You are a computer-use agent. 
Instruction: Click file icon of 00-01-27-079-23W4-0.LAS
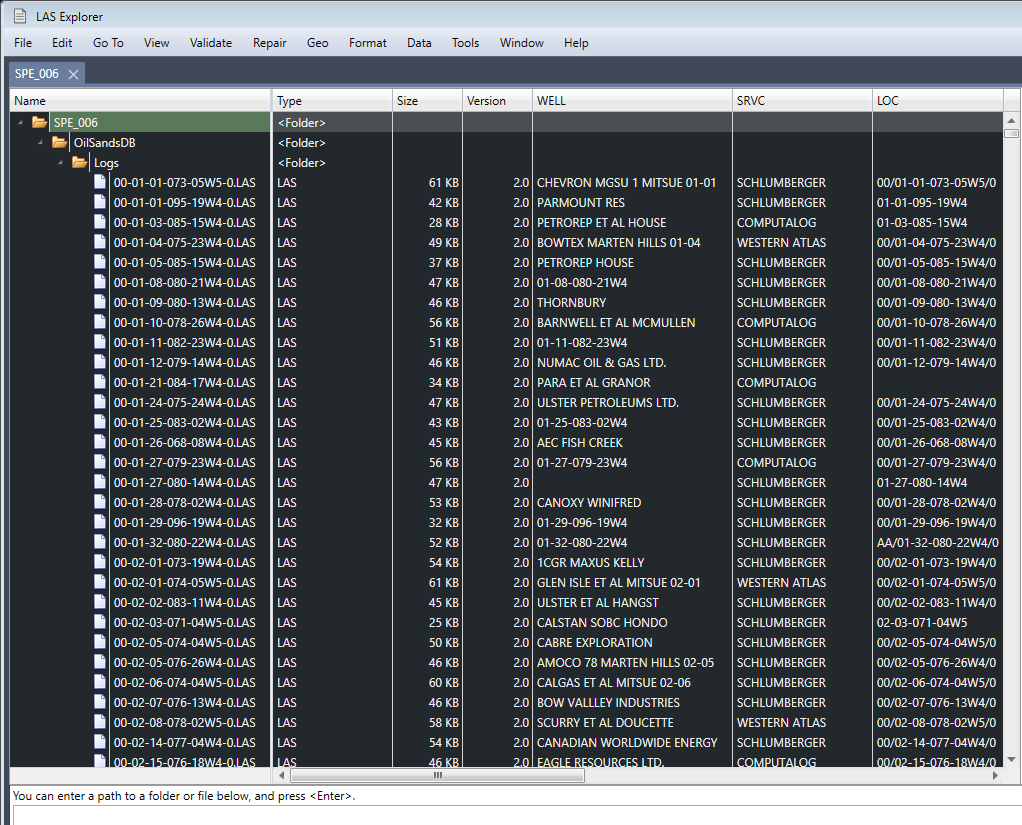(x=100, y=461)
